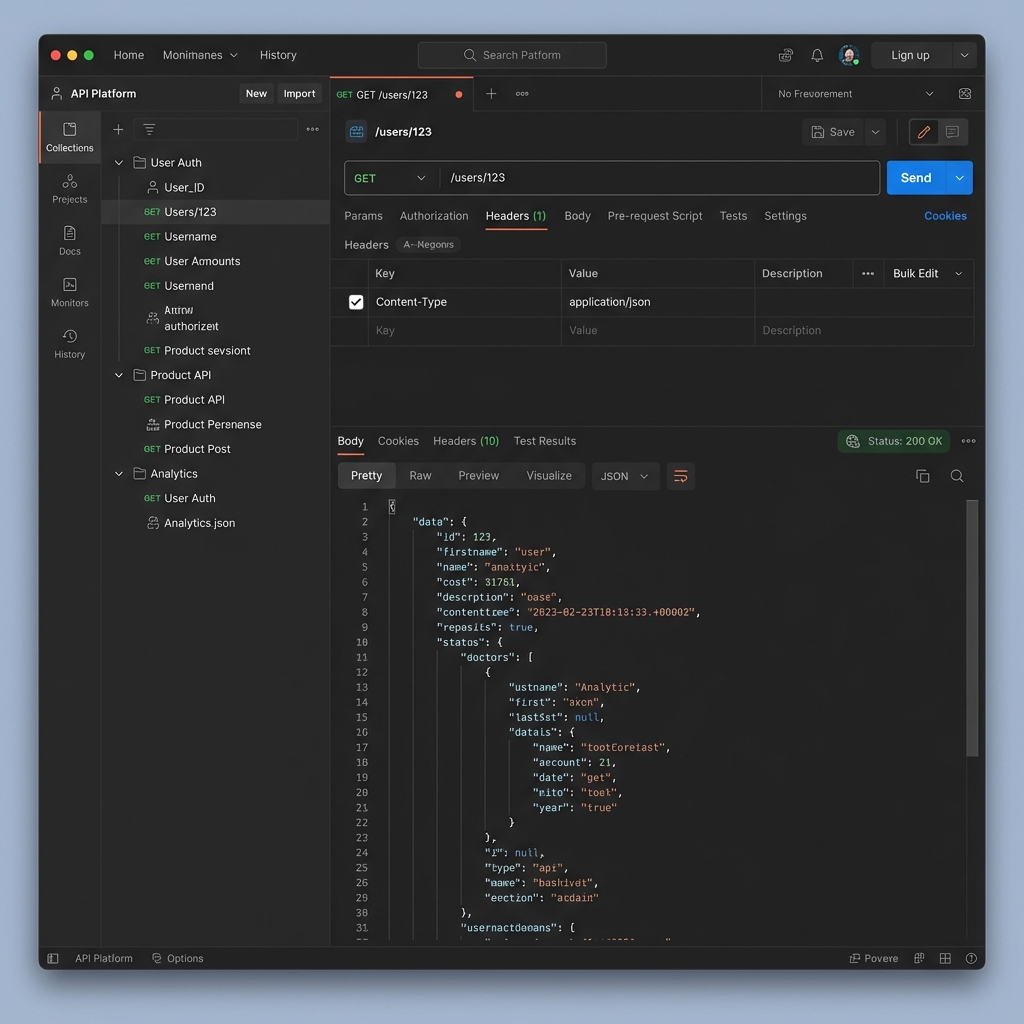1024x1024 pixels.
Task: Copy the response body using the copy icon
Action: point(922,476)
